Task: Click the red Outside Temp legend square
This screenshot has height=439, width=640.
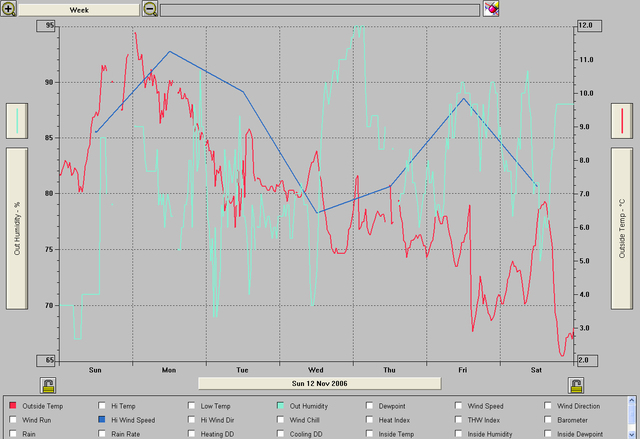Action: click(x=12, y=407)
